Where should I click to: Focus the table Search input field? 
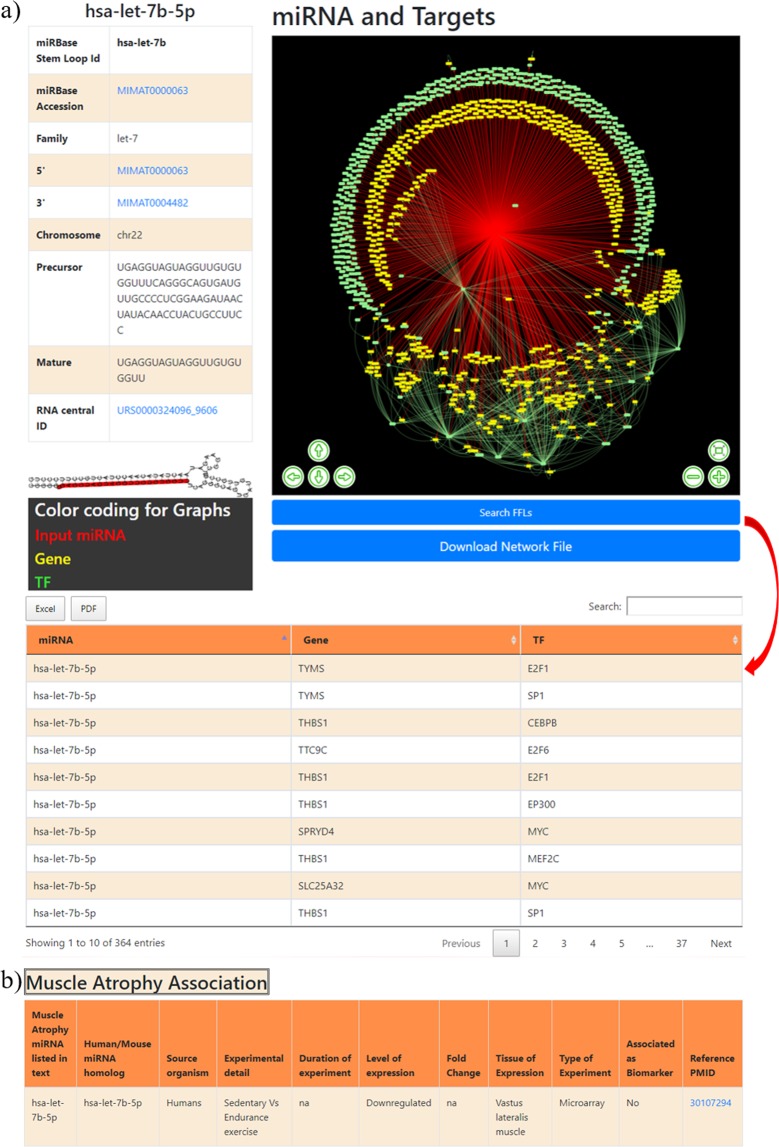coord(684,606)
